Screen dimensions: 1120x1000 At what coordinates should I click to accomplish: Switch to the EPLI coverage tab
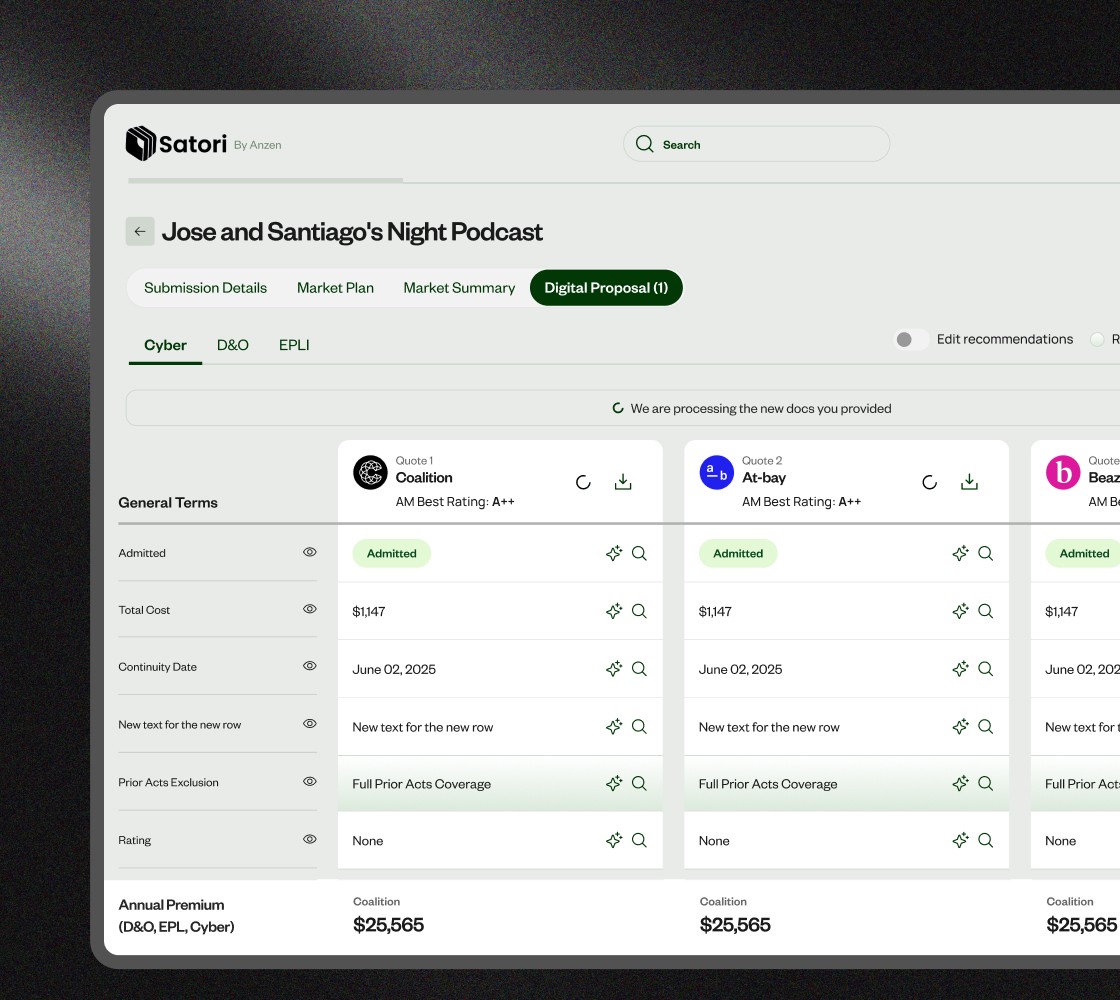pyautogui.click(x=294, y=345)
